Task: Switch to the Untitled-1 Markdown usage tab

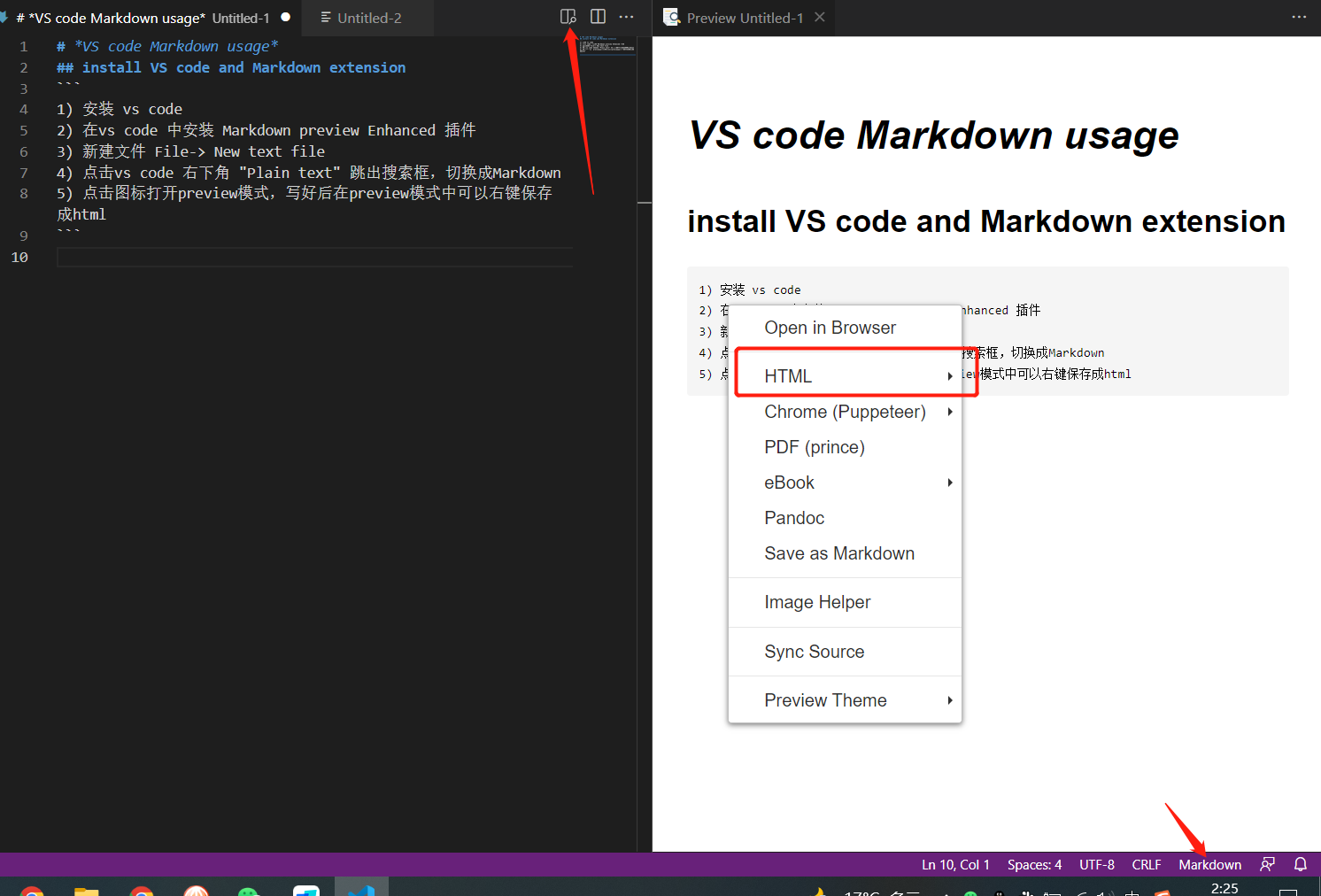Action: click(x=151, y=18)
